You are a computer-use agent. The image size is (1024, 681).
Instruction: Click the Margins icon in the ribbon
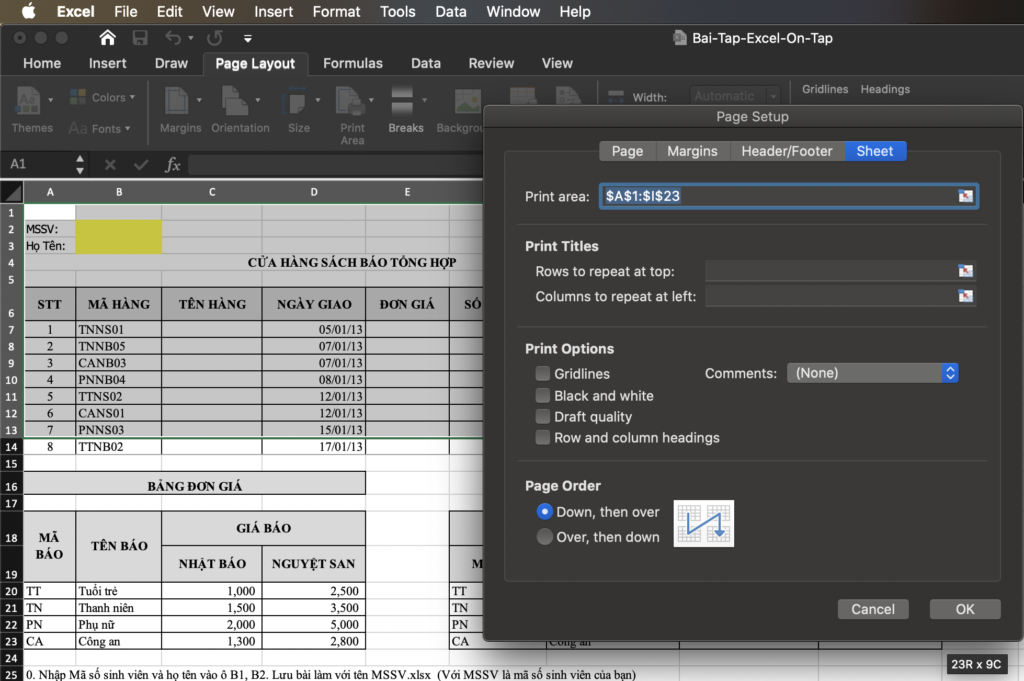tap(176, 101)
